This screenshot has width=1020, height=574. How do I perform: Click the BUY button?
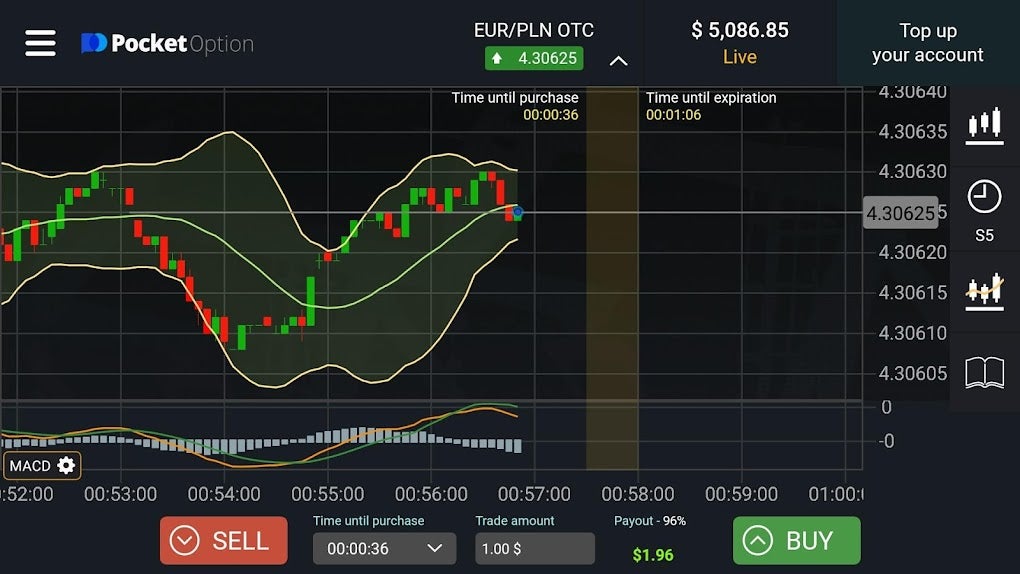[797, 540]
